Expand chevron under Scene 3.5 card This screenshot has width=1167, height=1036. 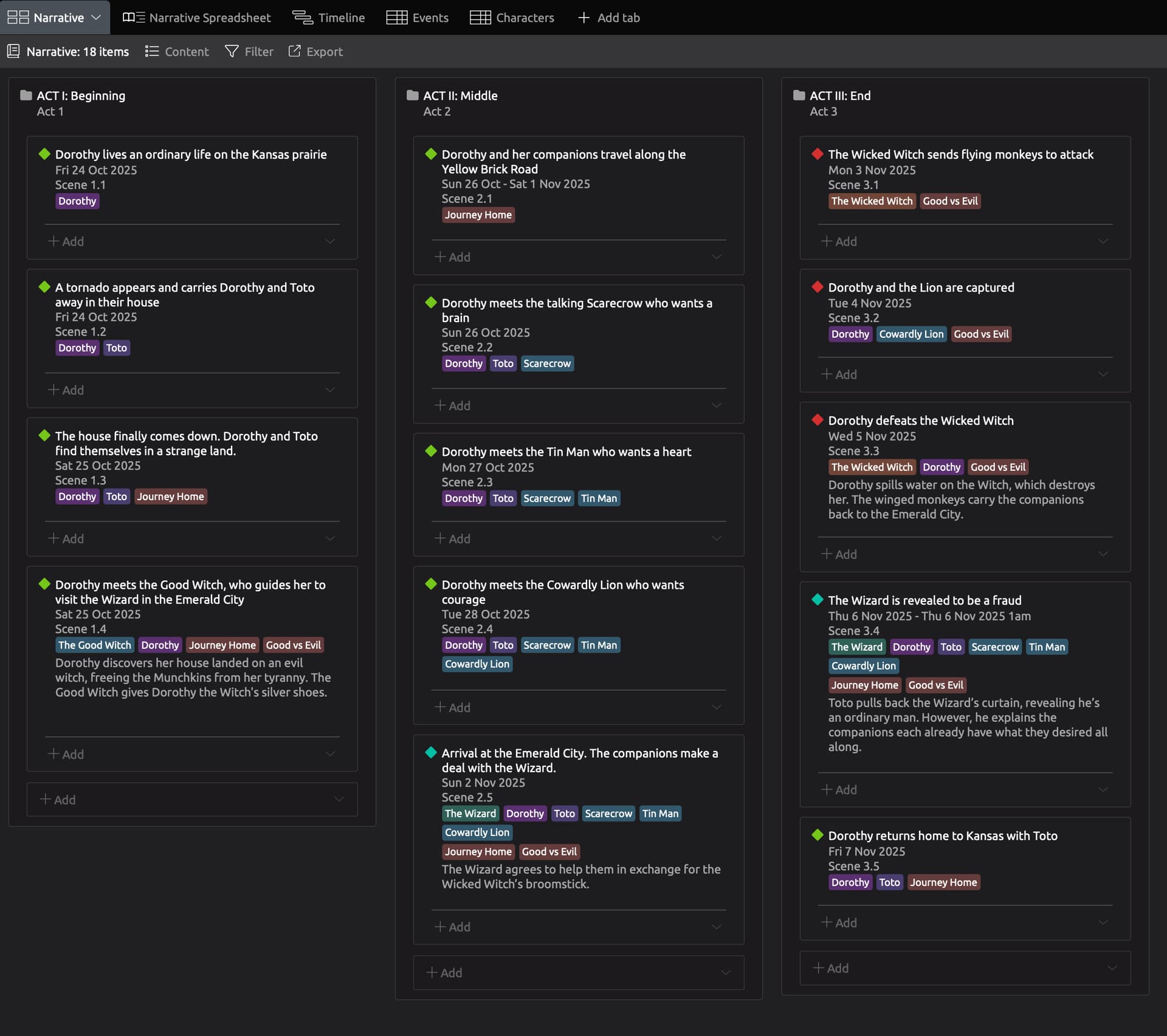pos(1103,922)
